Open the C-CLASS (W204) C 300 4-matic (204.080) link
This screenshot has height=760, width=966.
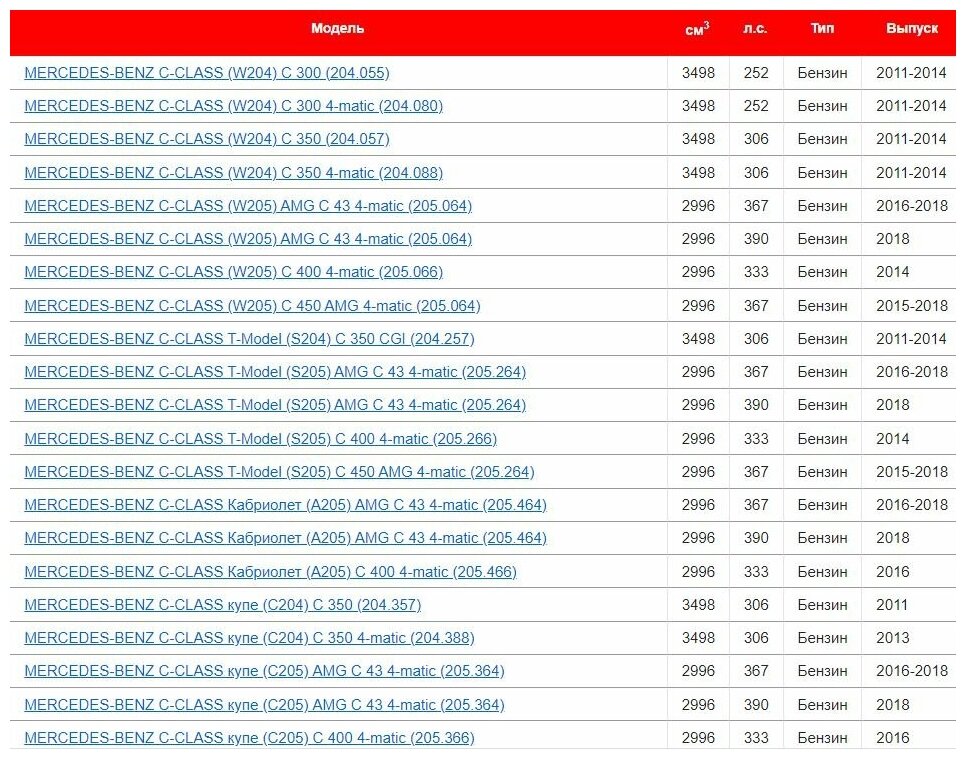233,106
